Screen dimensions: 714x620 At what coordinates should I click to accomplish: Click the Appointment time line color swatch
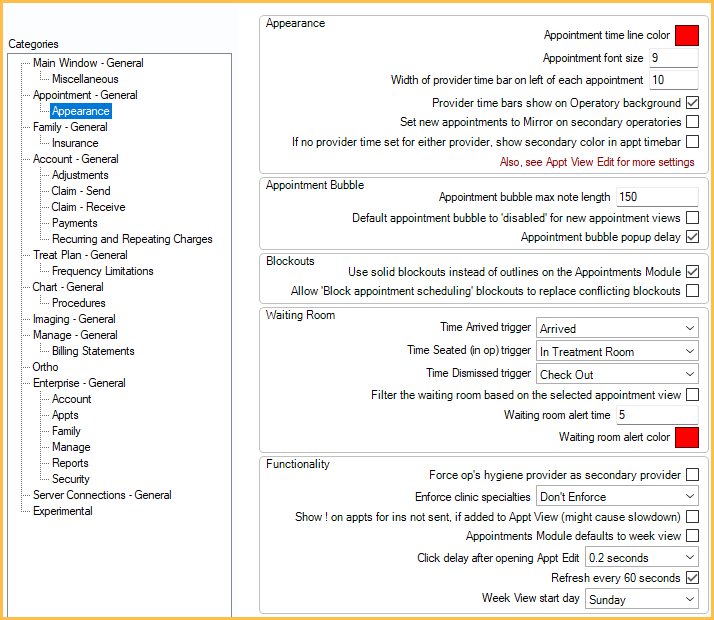(686, 36)
